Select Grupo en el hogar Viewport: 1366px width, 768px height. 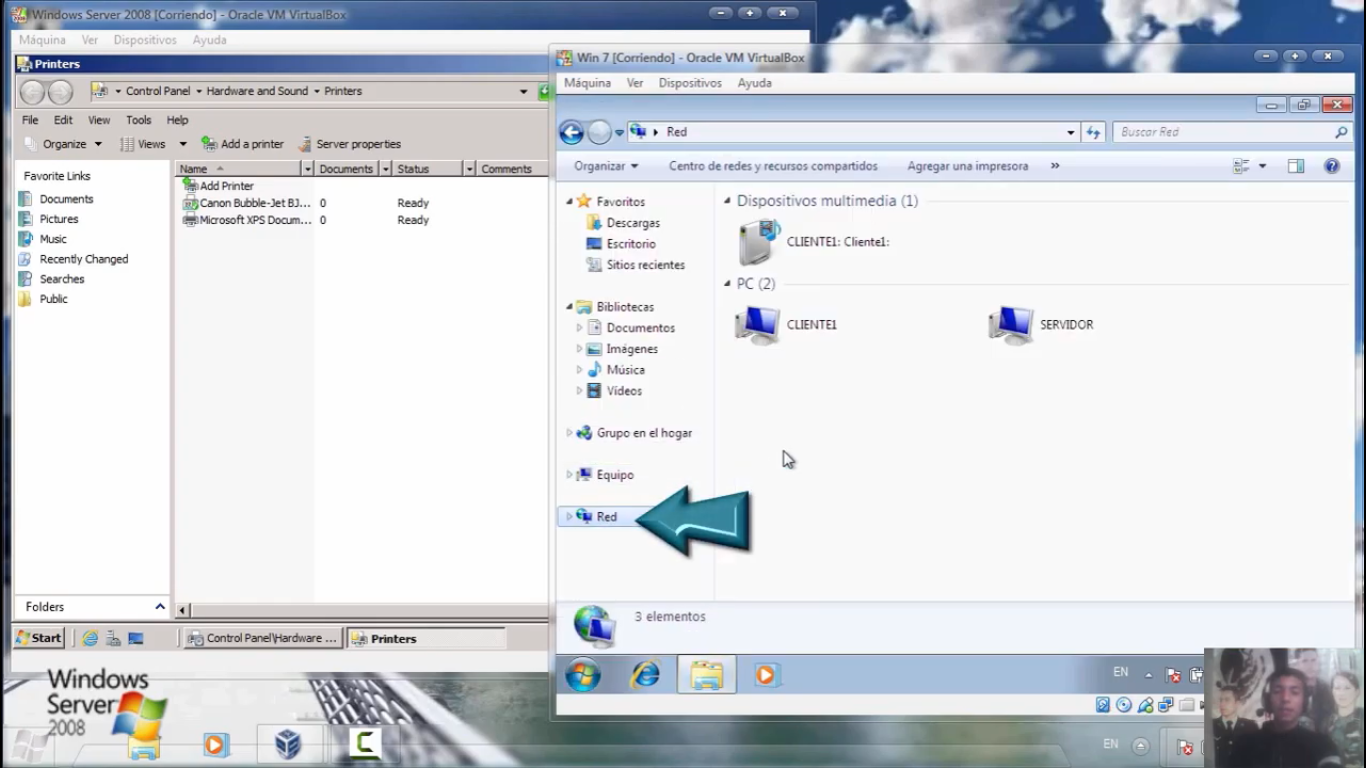[644, 433]
